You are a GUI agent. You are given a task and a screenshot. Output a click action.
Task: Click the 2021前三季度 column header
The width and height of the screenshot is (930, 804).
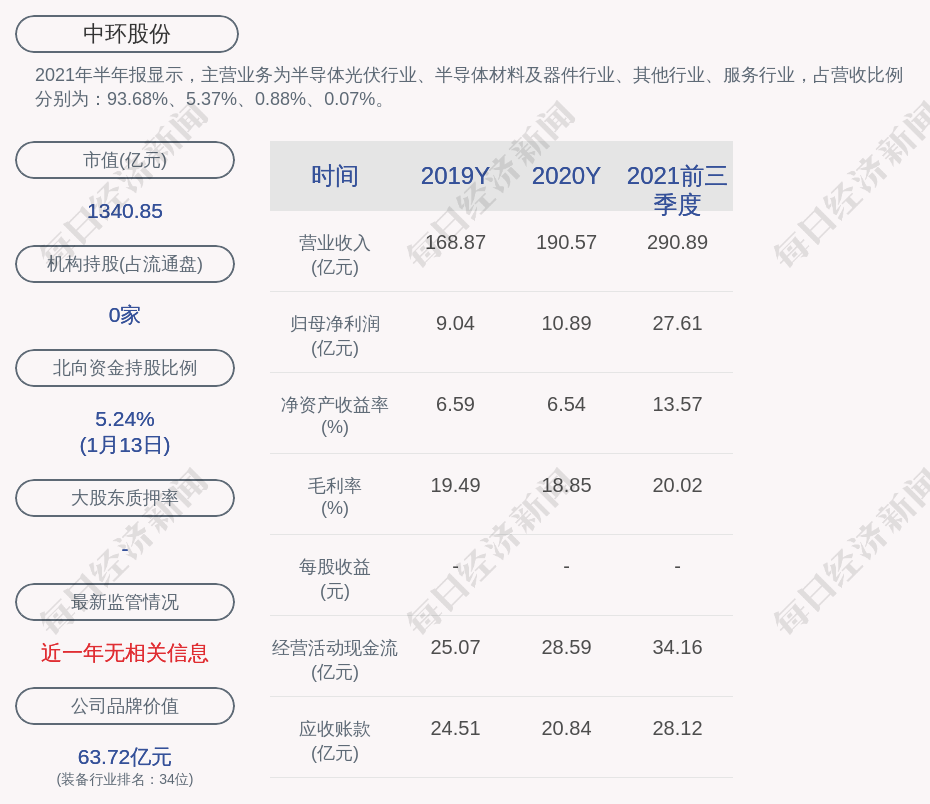pos(677,189)
